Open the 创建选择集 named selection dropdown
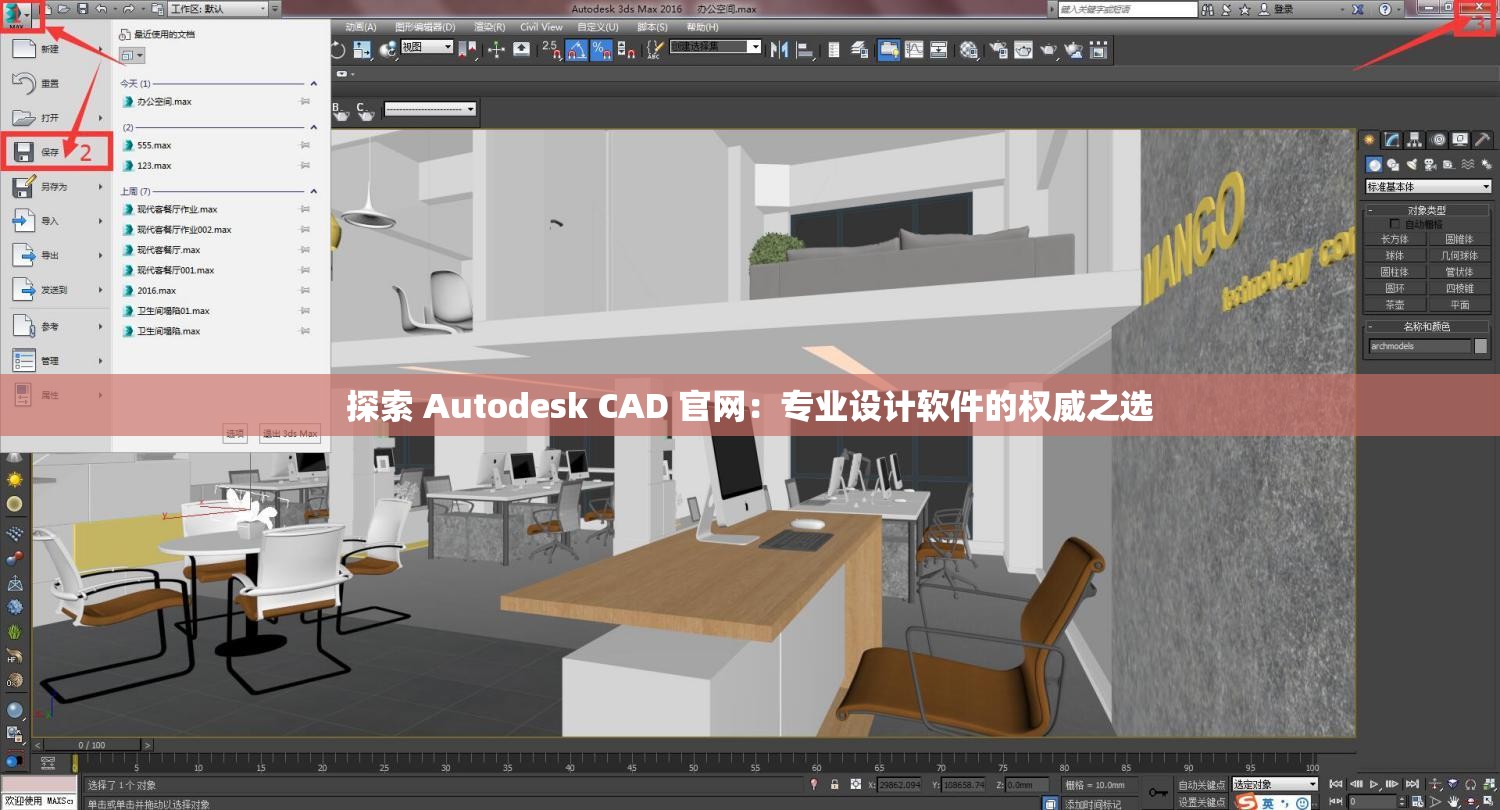Image resolution: width=1500 pixels, height=810 pixels. tap(716, 47)
